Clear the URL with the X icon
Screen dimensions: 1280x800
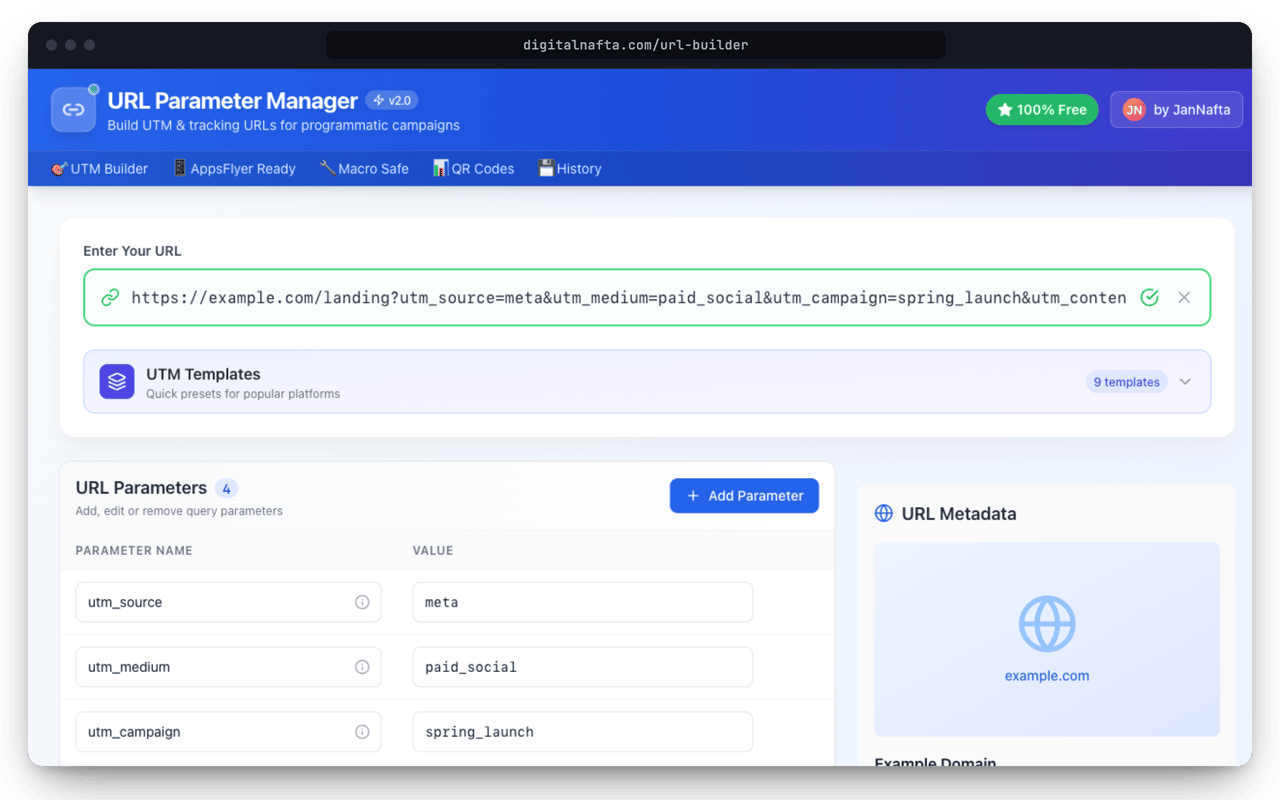pyautogui.click(x=1184, y=298)
